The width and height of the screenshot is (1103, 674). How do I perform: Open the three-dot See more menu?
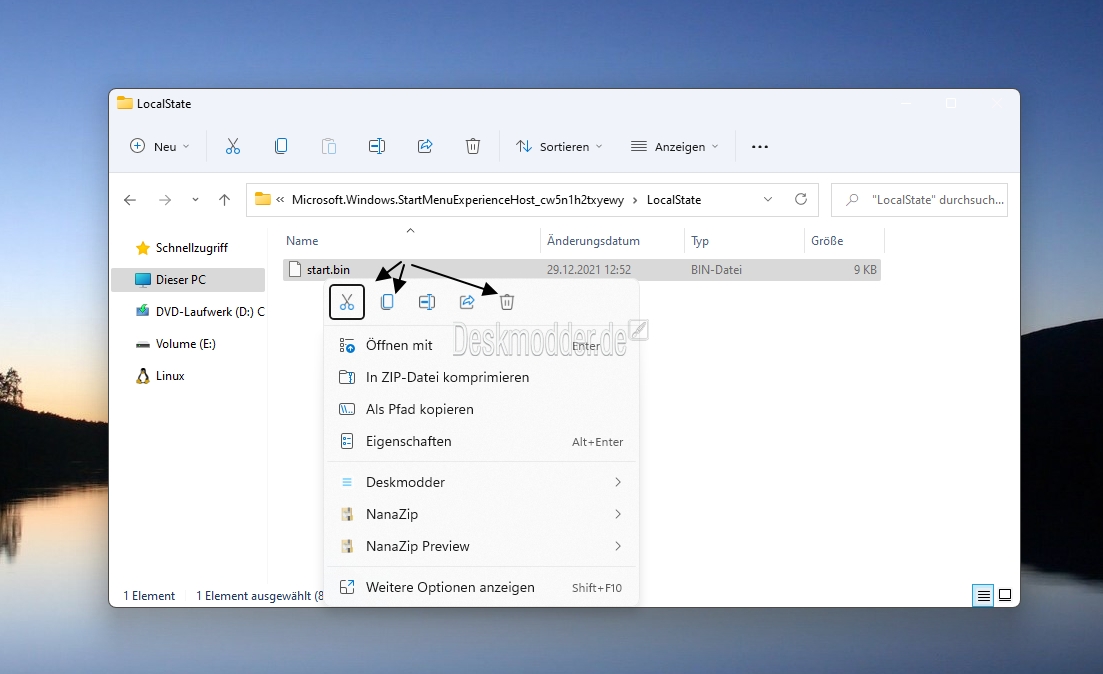tap(760, 146)
